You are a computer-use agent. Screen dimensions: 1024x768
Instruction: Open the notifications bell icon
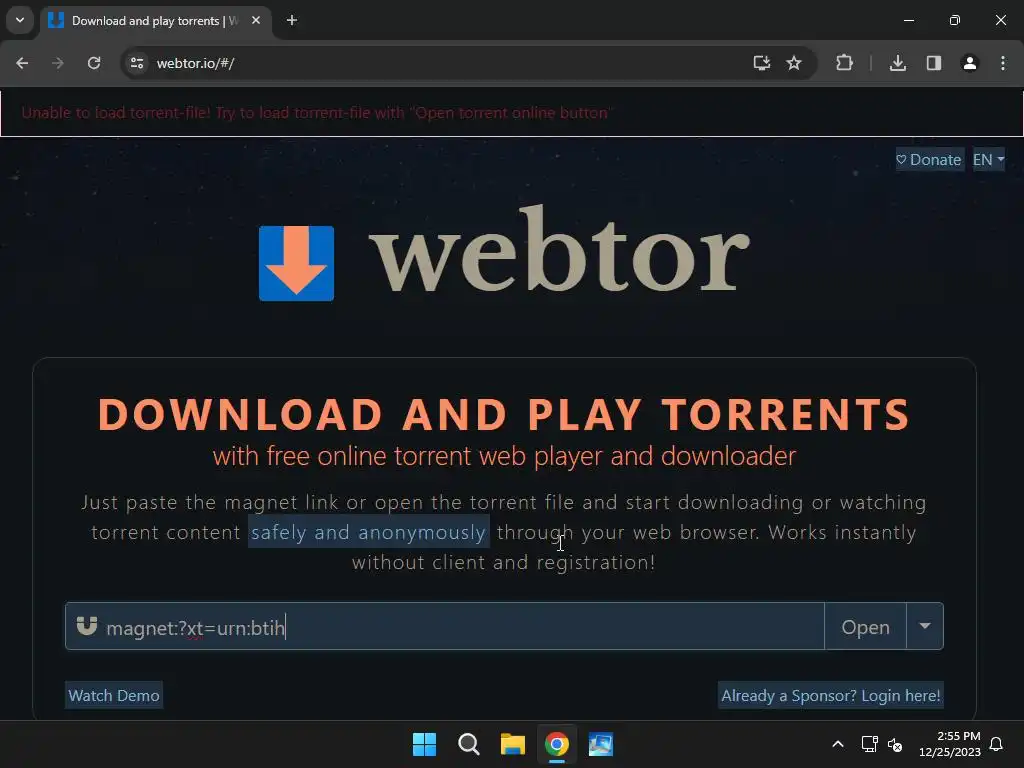[997, 744]
